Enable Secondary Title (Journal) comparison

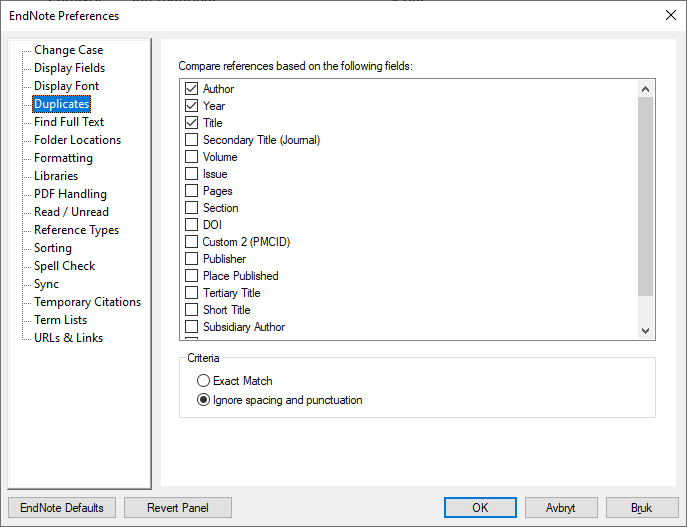tap(191, 140)
